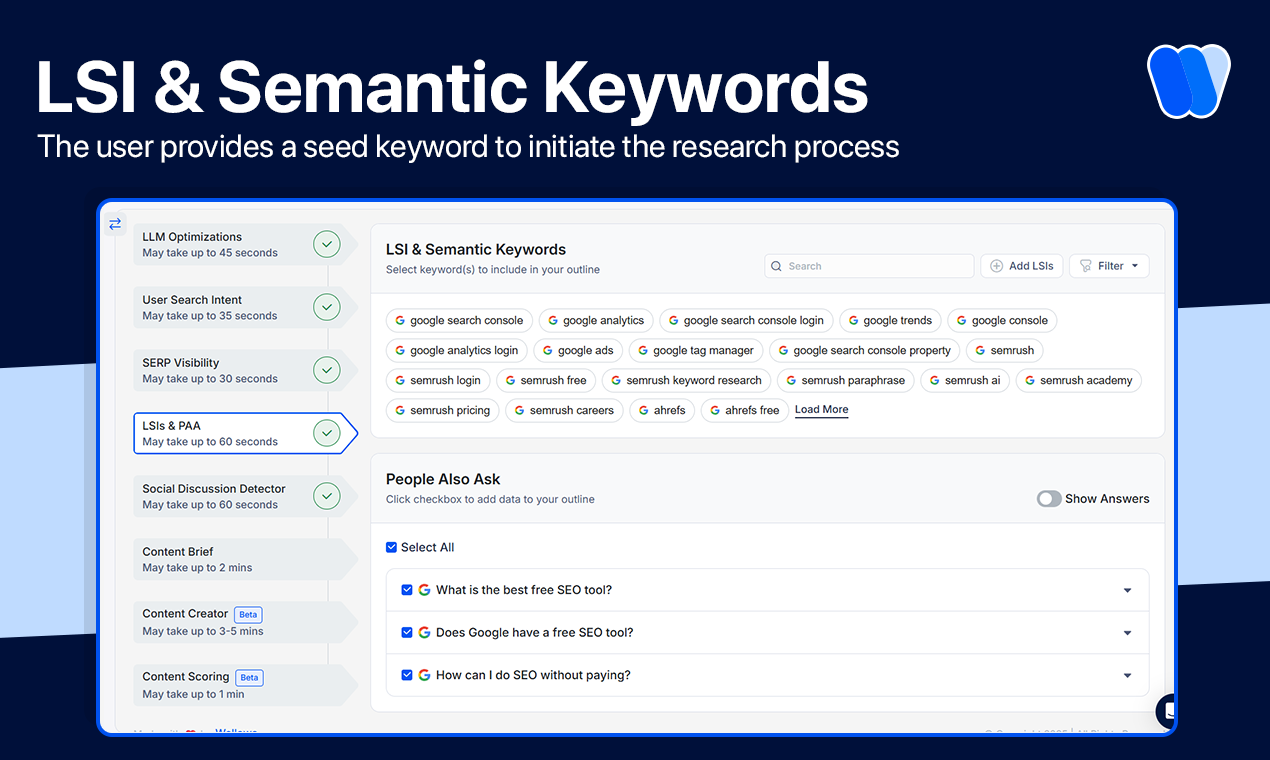Open the LLM Optimizations step
Image resolution: width=1270 pixels, height=760 pixels.
click(245, 244)
